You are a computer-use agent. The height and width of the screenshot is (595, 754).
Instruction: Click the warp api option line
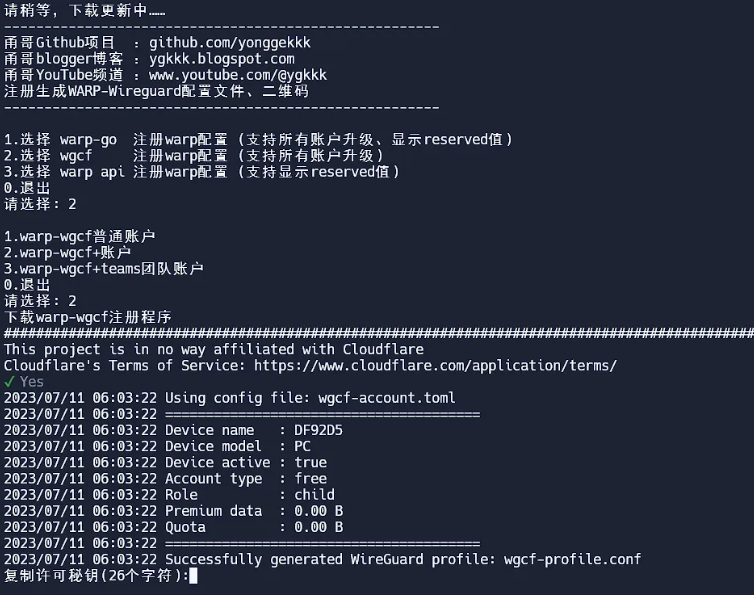(202, 171)
